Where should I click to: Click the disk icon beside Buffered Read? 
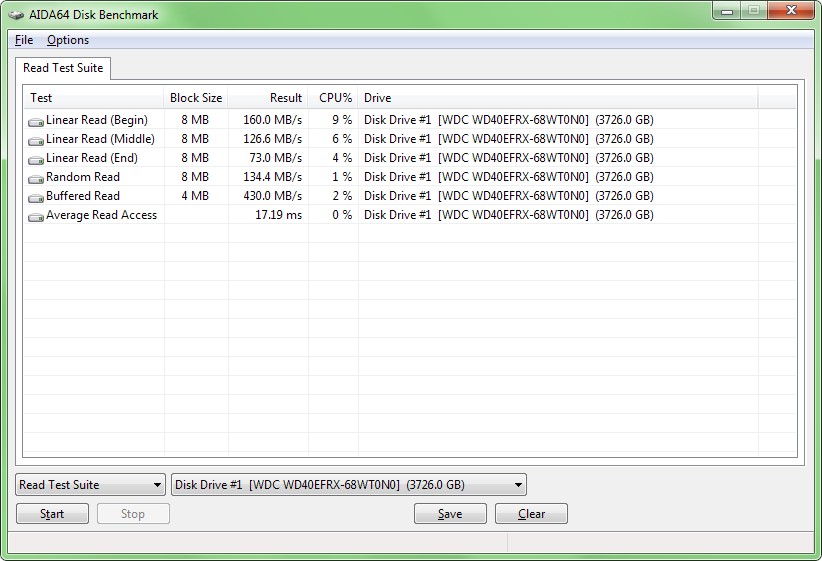tap(36, 198)
